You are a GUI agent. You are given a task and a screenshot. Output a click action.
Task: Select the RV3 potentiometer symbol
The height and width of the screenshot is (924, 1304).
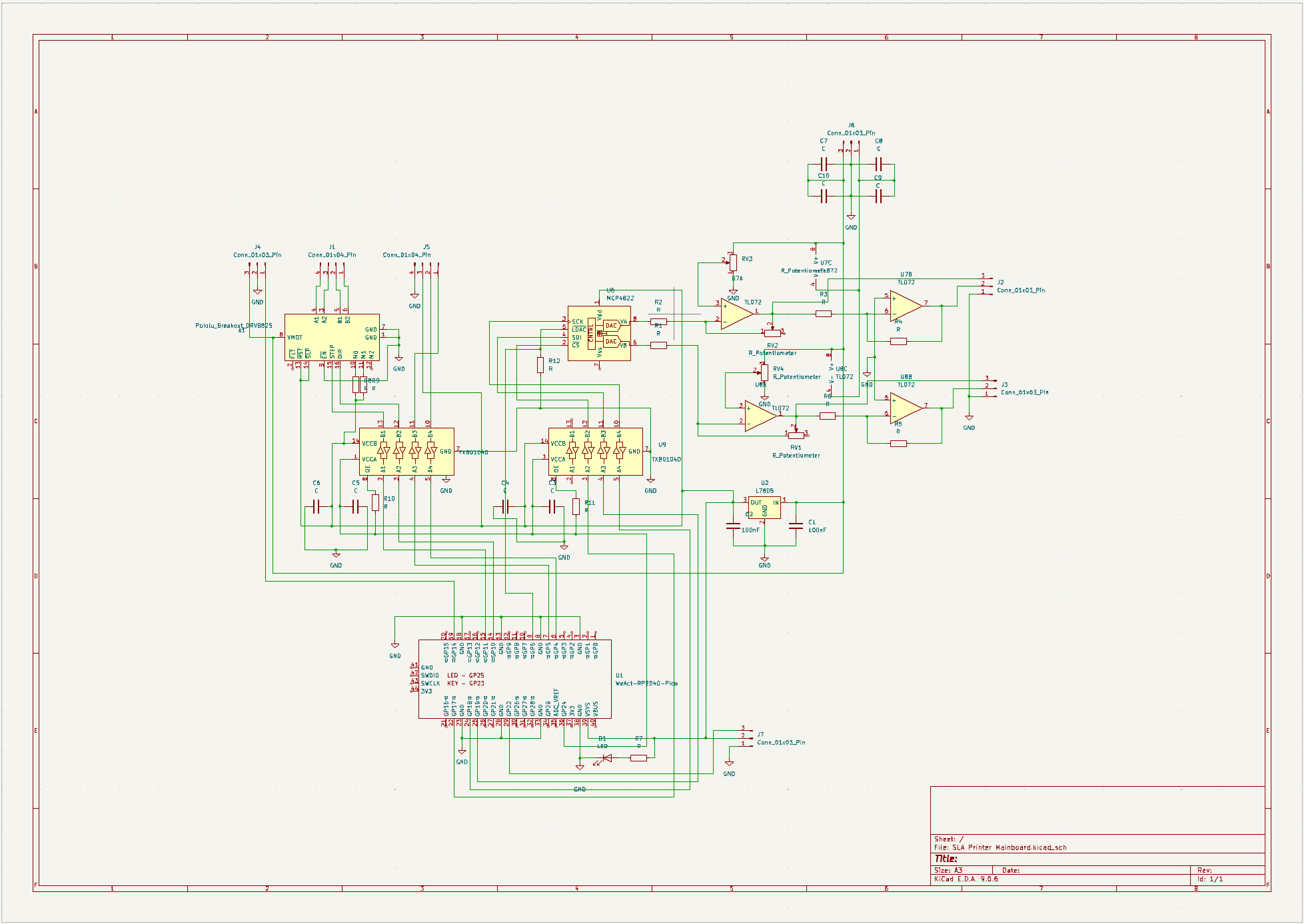(x=733, y=262)
